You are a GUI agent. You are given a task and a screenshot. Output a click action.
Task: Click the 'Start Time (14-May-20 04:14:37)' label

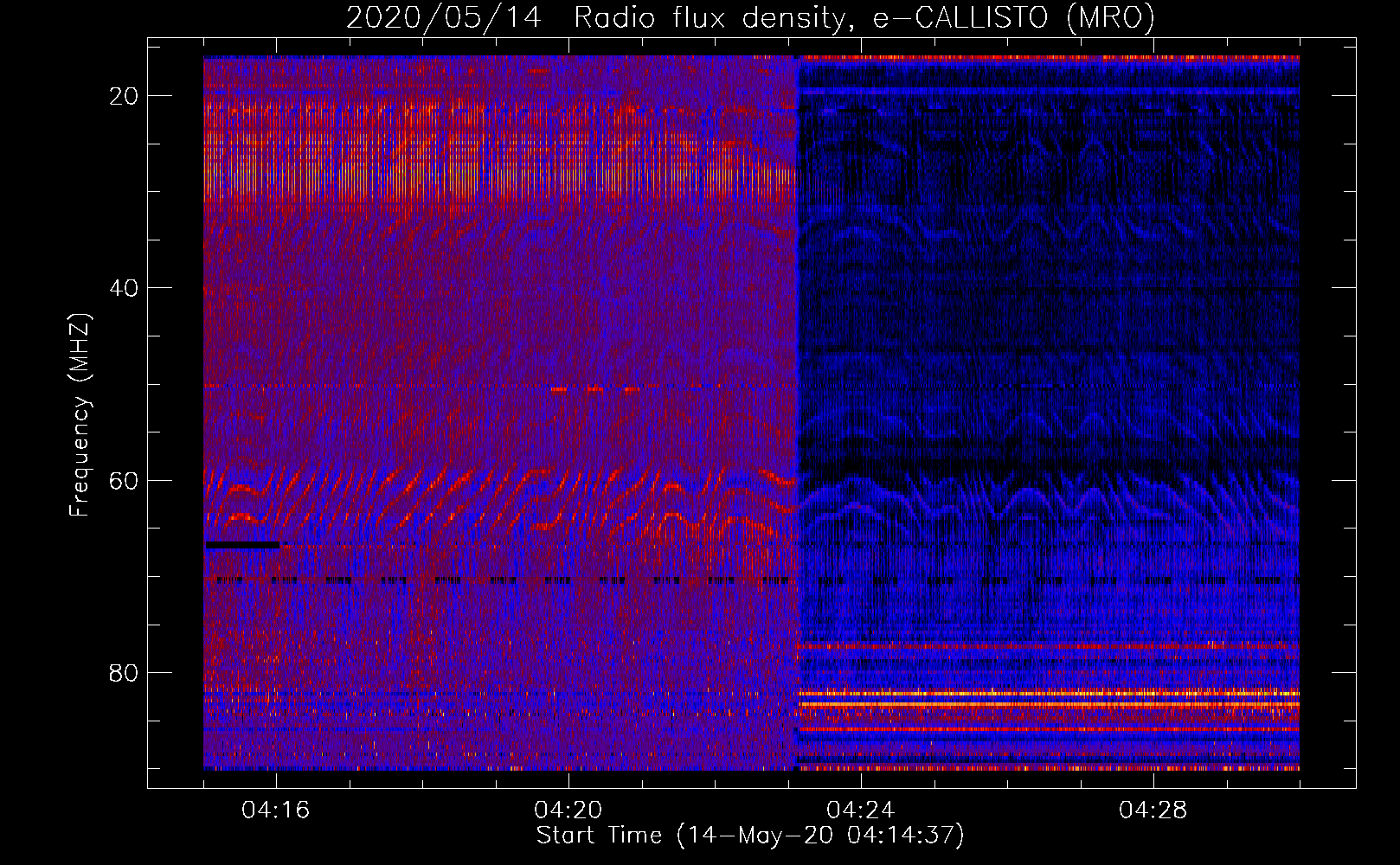click(750, 836)
